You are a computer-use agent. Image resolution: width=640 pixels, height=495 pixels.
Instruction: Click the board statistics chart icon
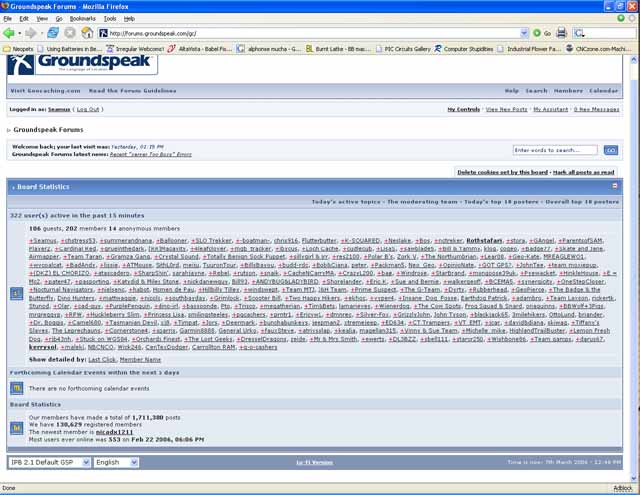coord(17,428)
